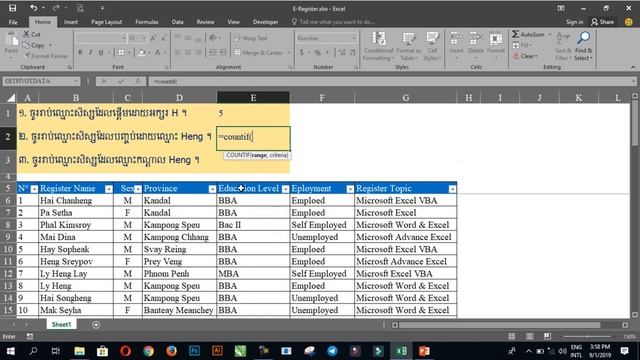
Task: Click the Format Painter brush
Action: point(27,56)
